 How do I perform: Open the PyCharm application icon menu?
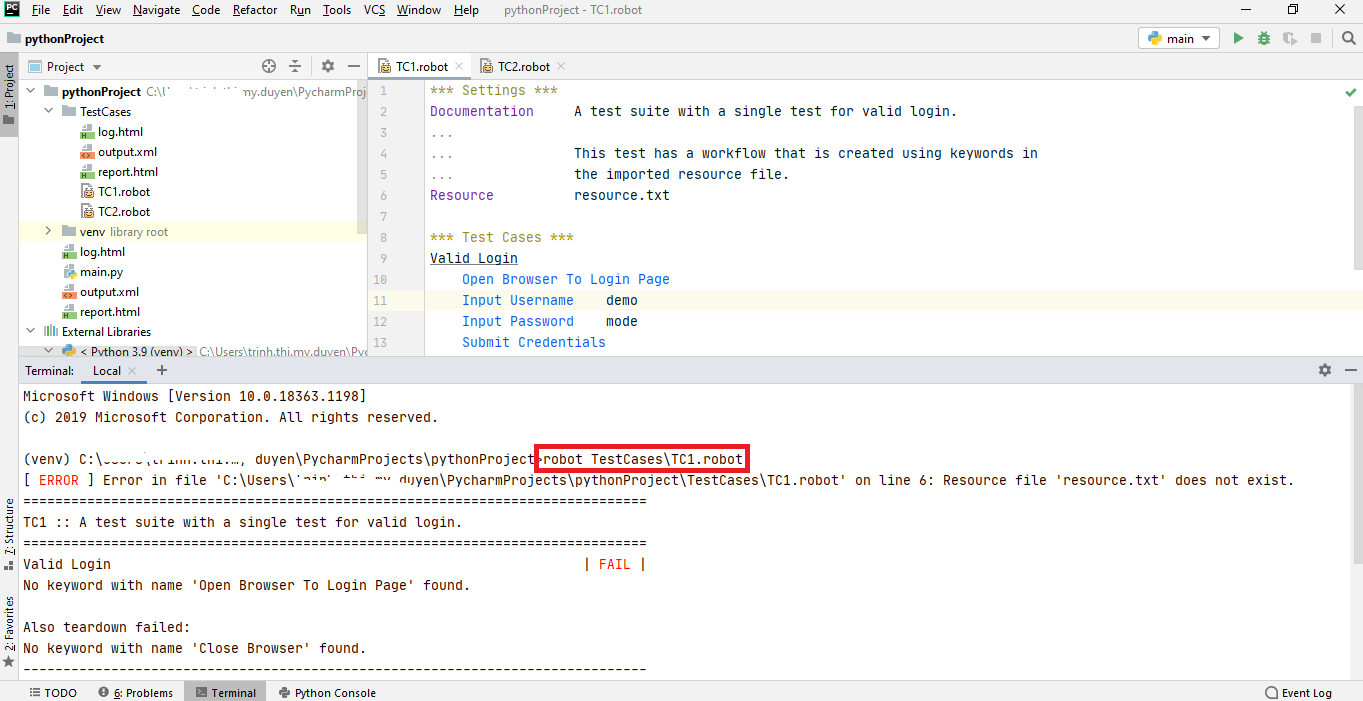click(x=12, y=10)
